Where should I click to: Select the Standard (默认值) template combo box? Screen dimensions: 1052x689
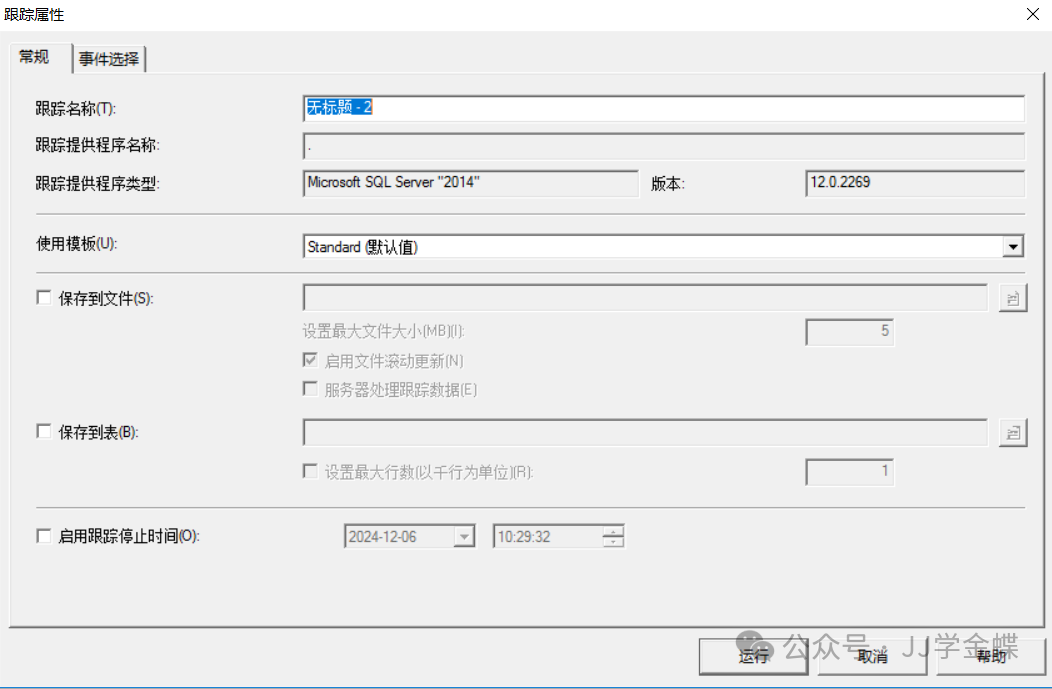pyautogui.click(x=664, y=247)
